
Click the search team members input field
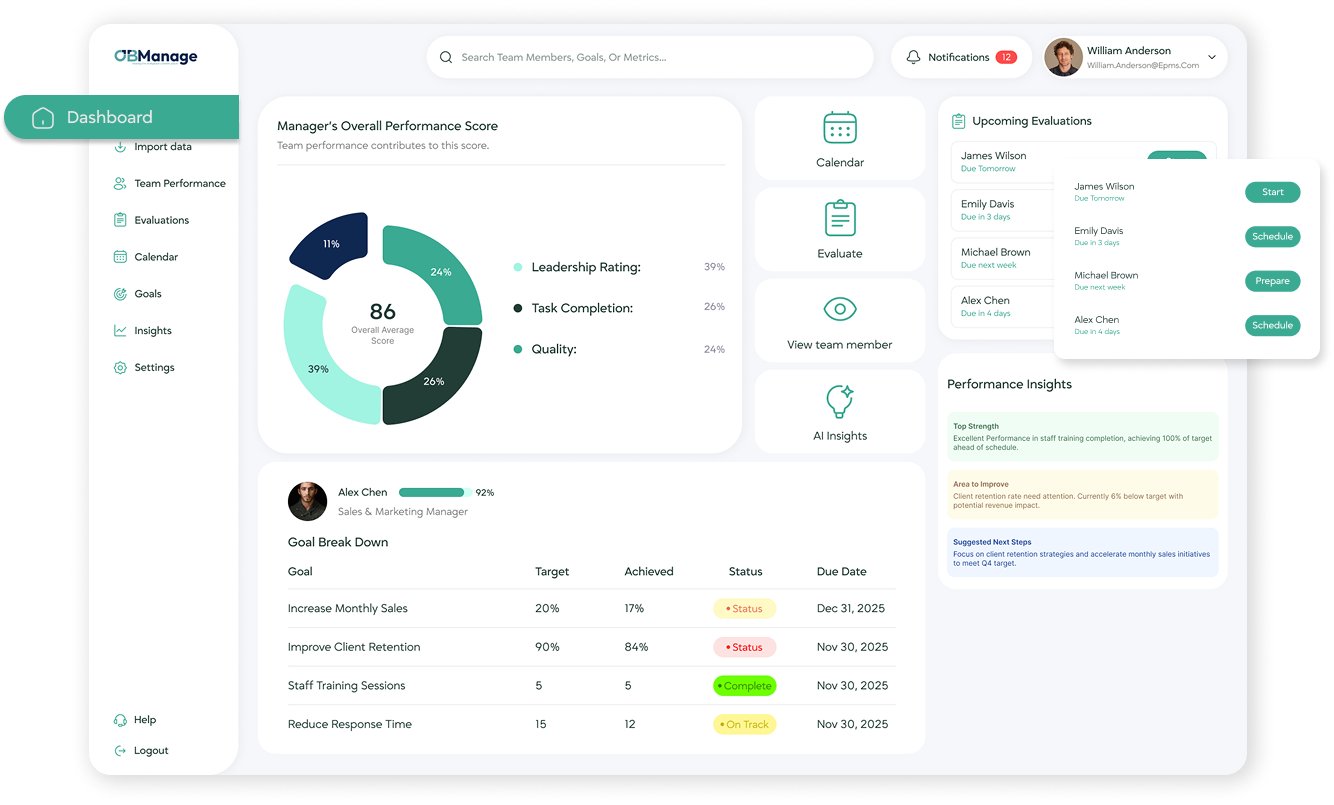[660, 58]
